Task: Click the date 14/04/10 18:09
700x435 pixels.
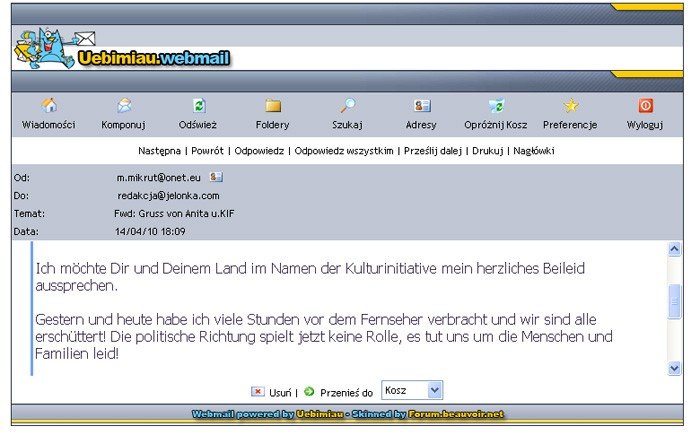Action: pos(150,231)
